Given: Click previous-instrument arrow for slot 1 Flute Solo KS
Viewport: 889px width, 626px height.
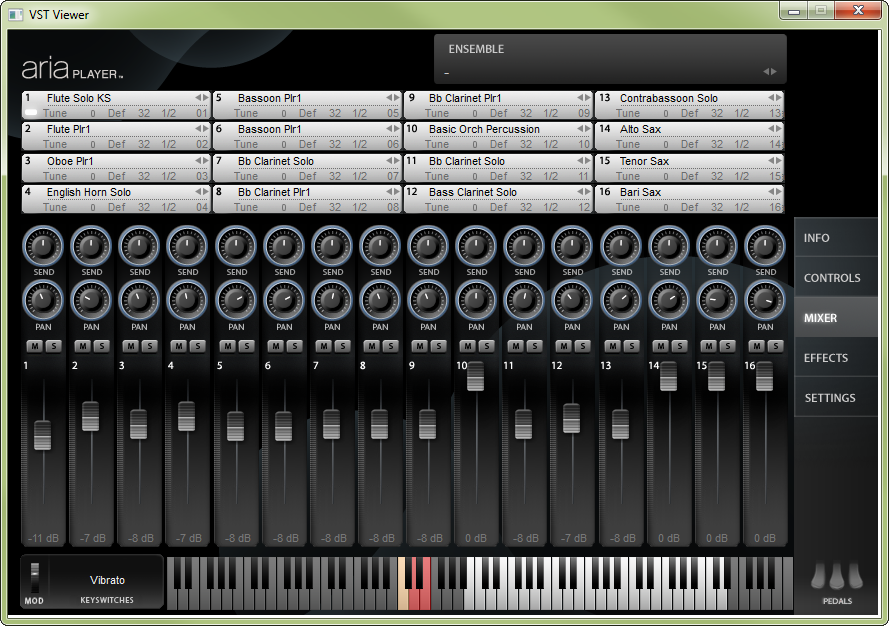Looking at the screenshot, I should click(x=198, y=98).
